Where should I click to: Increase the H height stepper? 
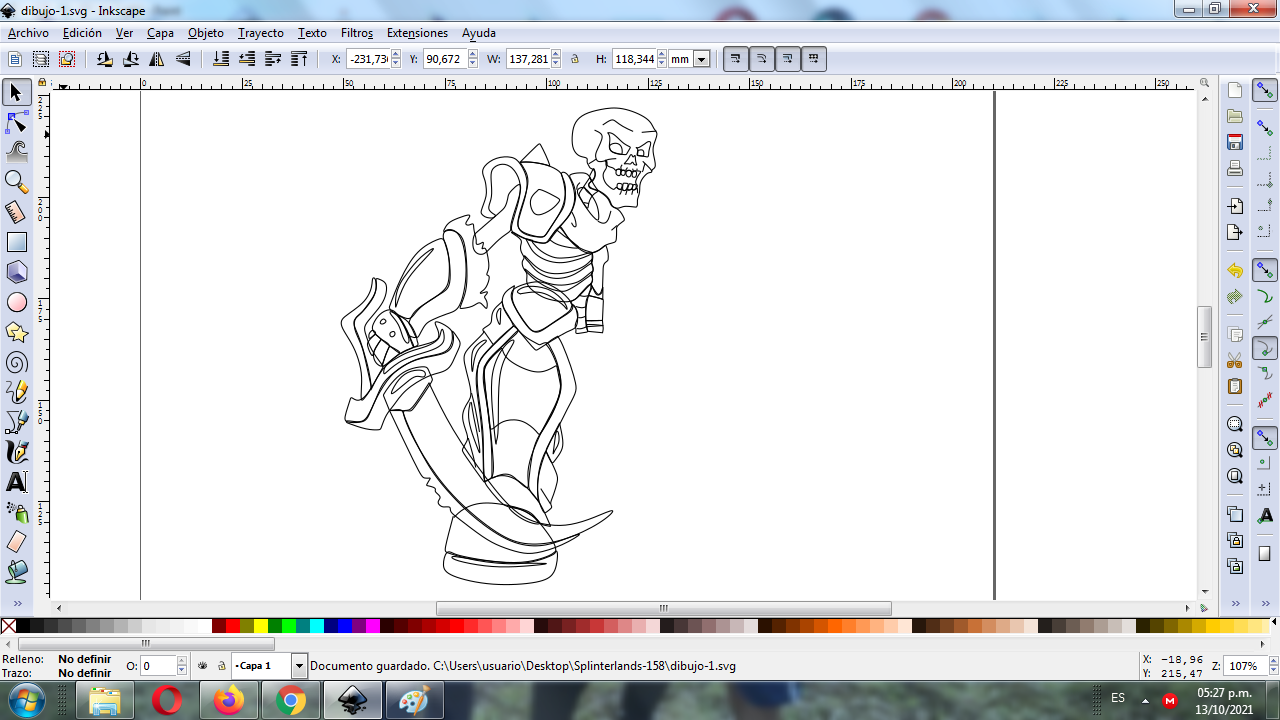[662, 55]
